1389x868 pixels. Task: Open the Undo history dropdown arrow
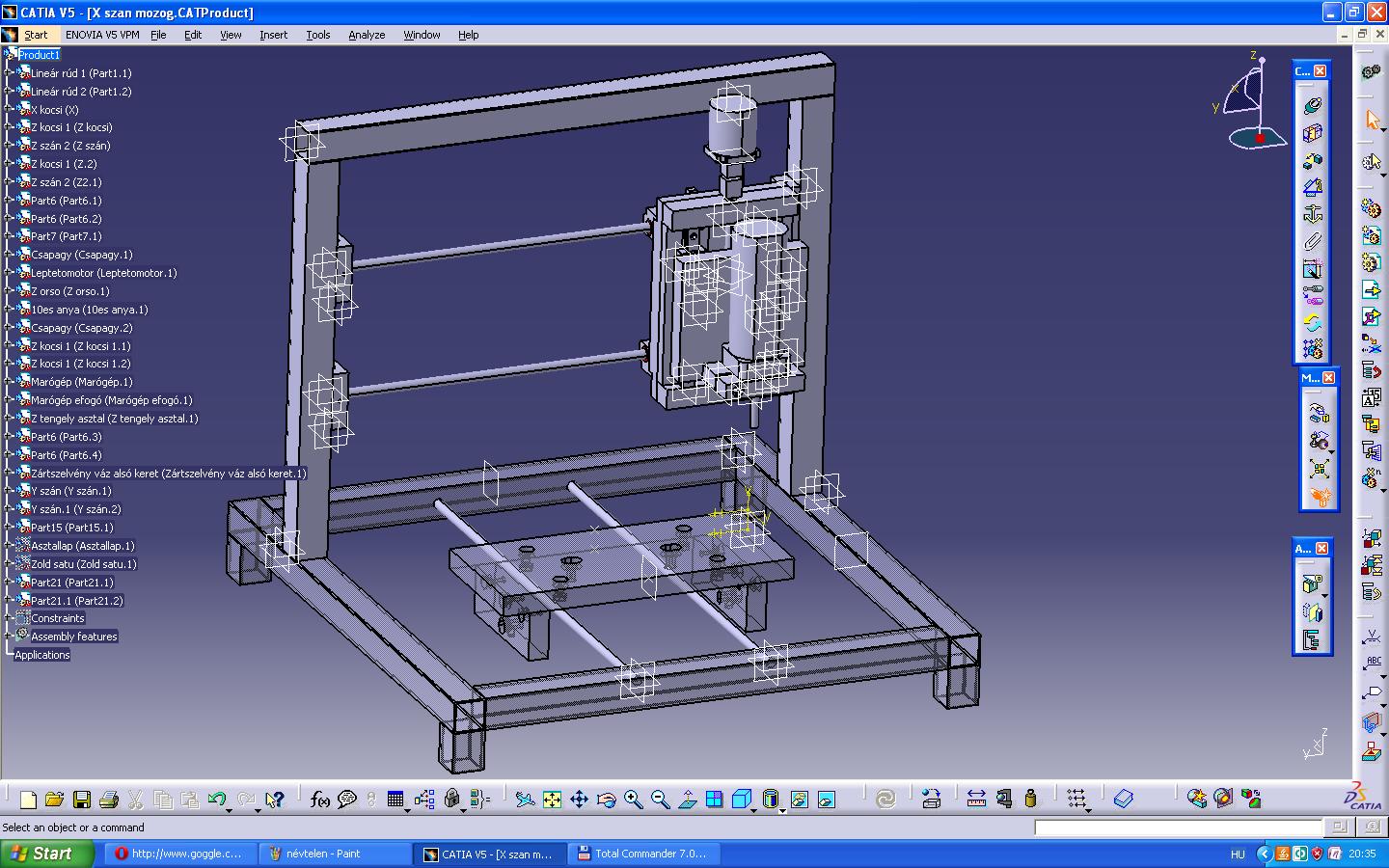click(230, 808)
